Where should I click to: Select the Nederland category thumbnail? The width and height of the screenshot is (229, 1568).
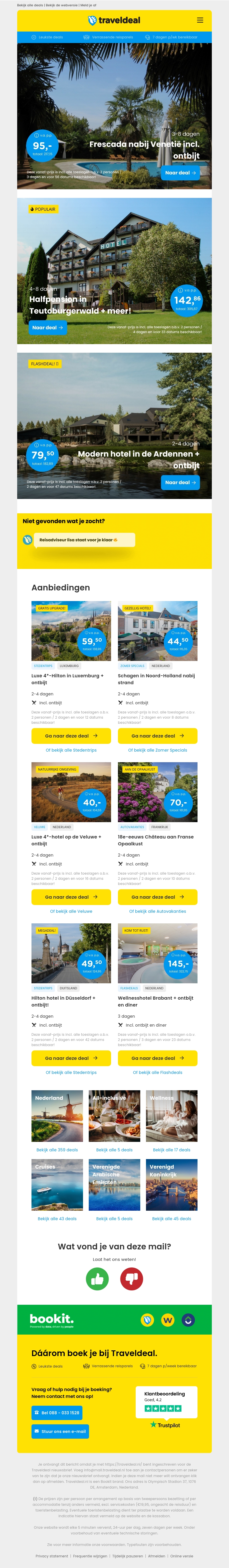coord(57,1116)
